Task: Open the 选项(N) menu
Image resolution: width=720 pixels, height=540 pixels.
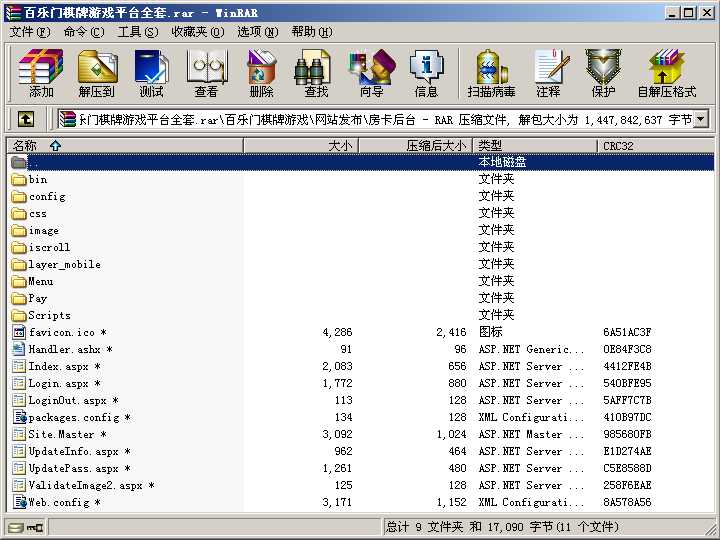Action: tap(258, 32)
